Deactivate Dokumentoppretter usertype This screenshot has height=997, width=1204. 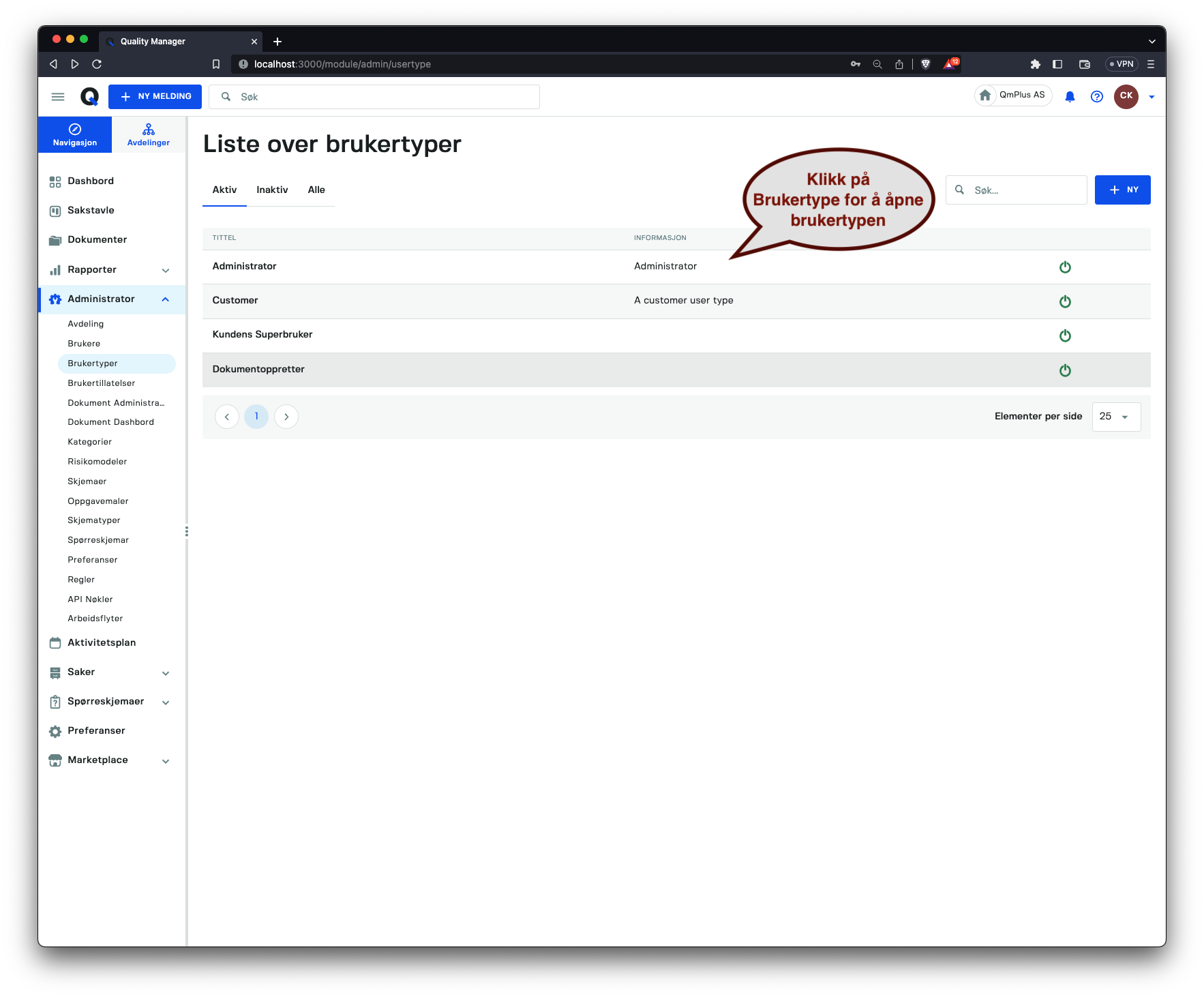[x=1065, y=370]
